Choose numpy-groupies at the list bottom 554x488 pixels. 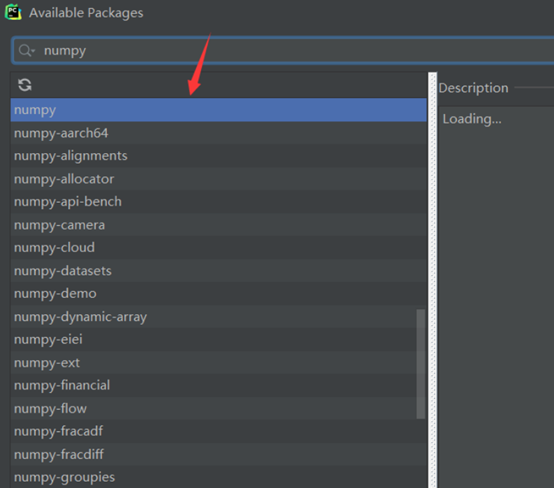coord(219,477)
